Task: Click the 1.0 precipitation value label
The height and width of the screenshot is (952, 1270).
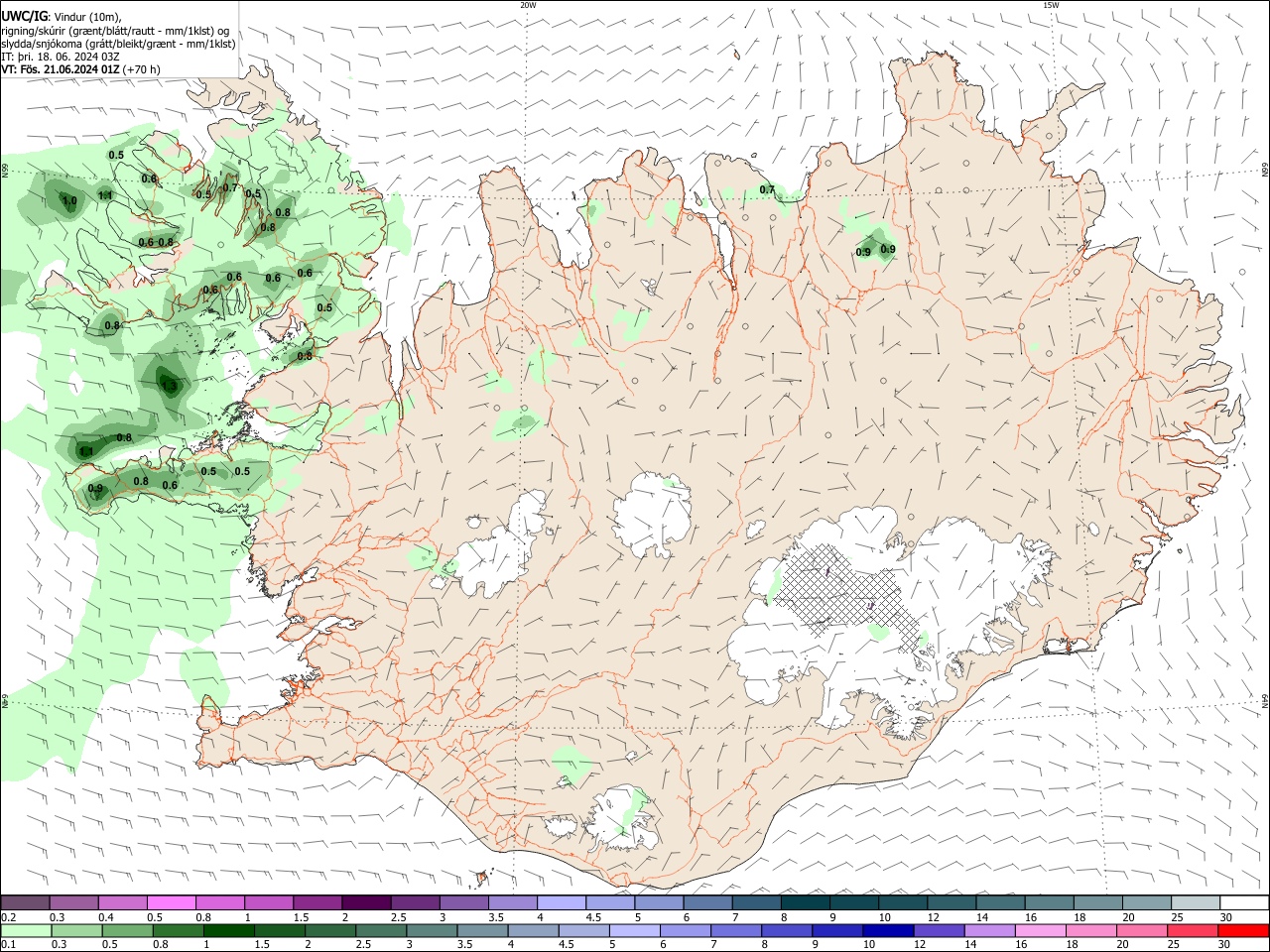Action: tap(69, 201)
